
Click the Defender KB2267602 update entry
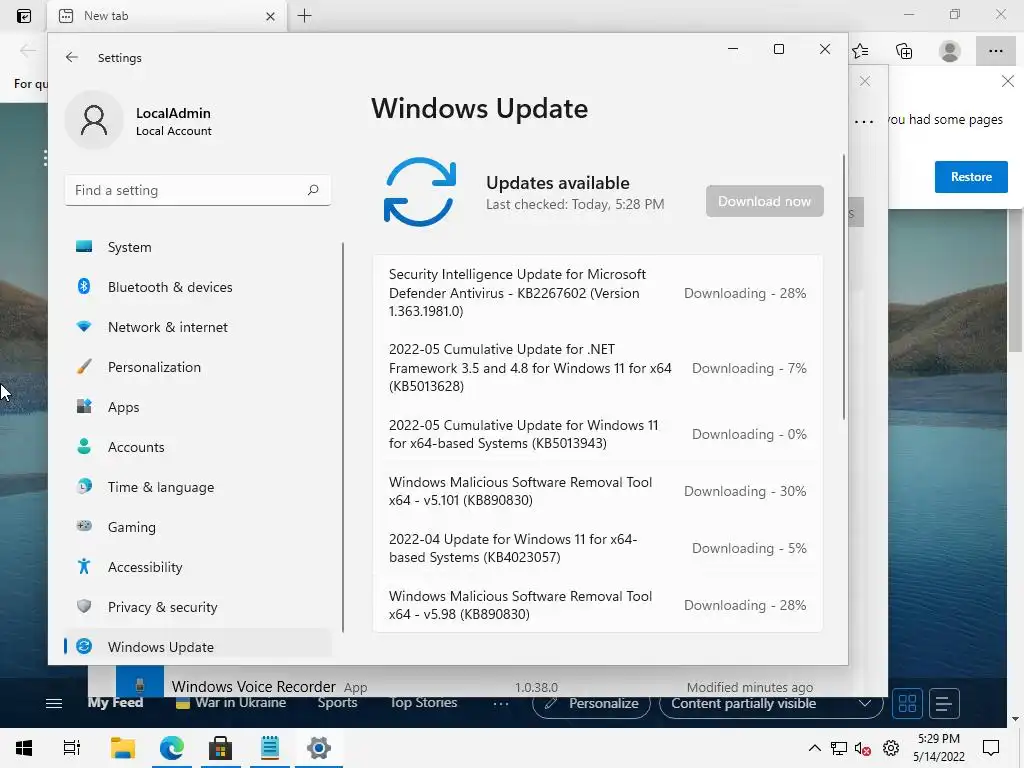[x=598, y=293]
